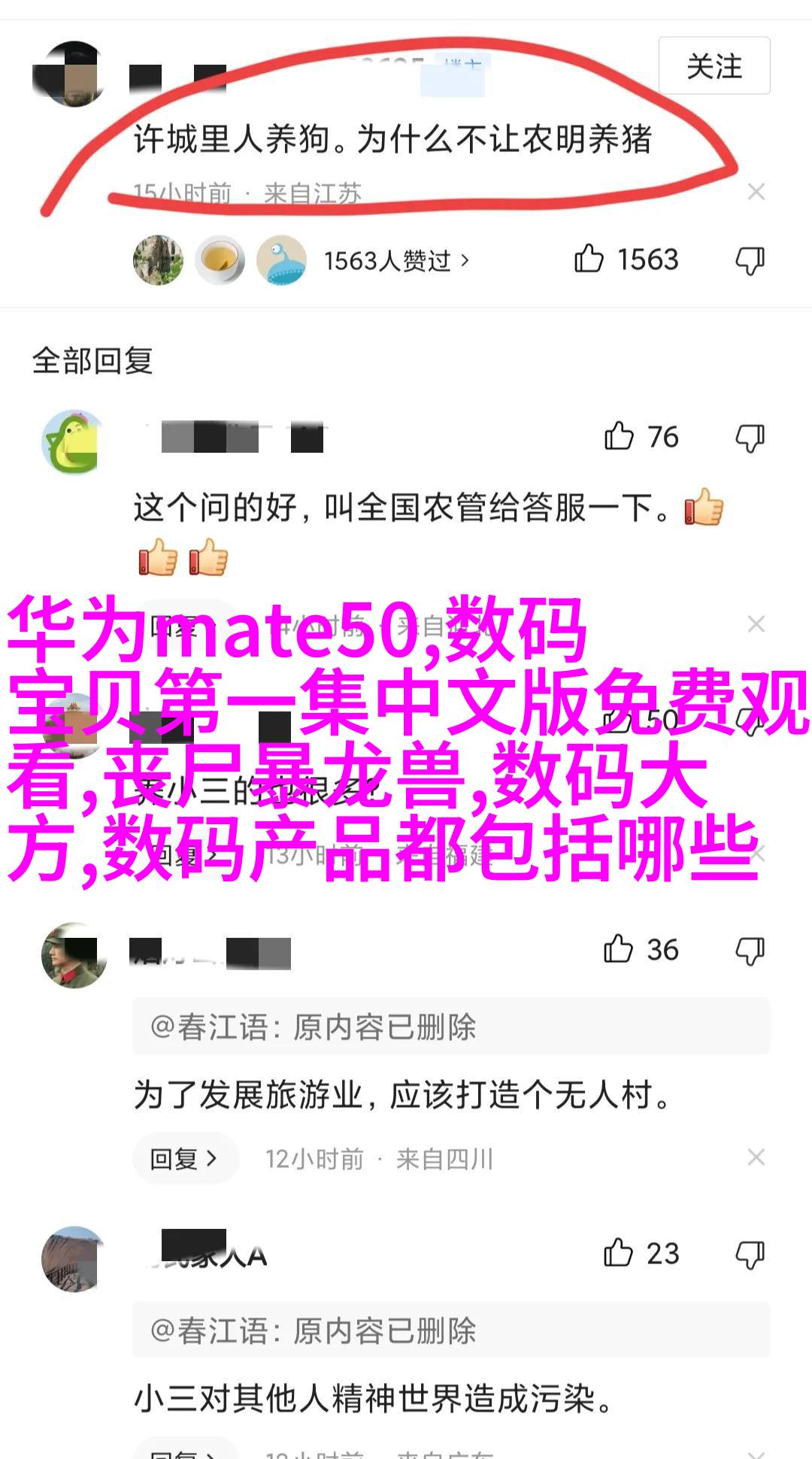The image size is (812, 1459).
Task: Click the 关注 follow button
Action: pyautogui.click(x=714, y=66)
